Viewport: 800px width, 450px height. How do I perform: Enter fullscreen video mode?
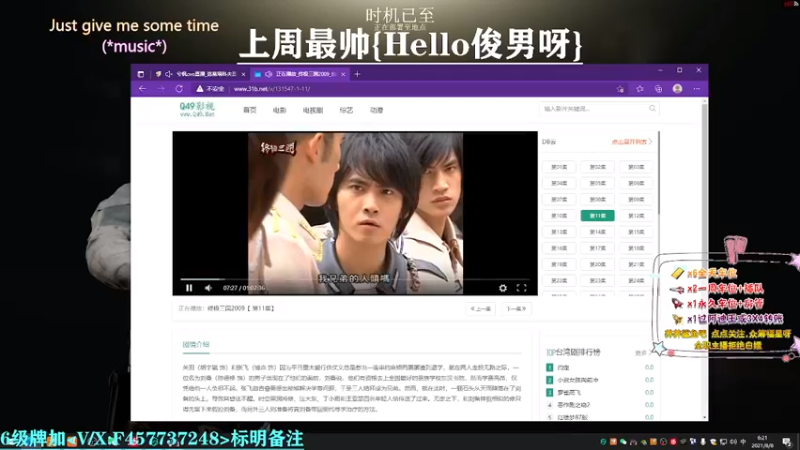[521, 288]
